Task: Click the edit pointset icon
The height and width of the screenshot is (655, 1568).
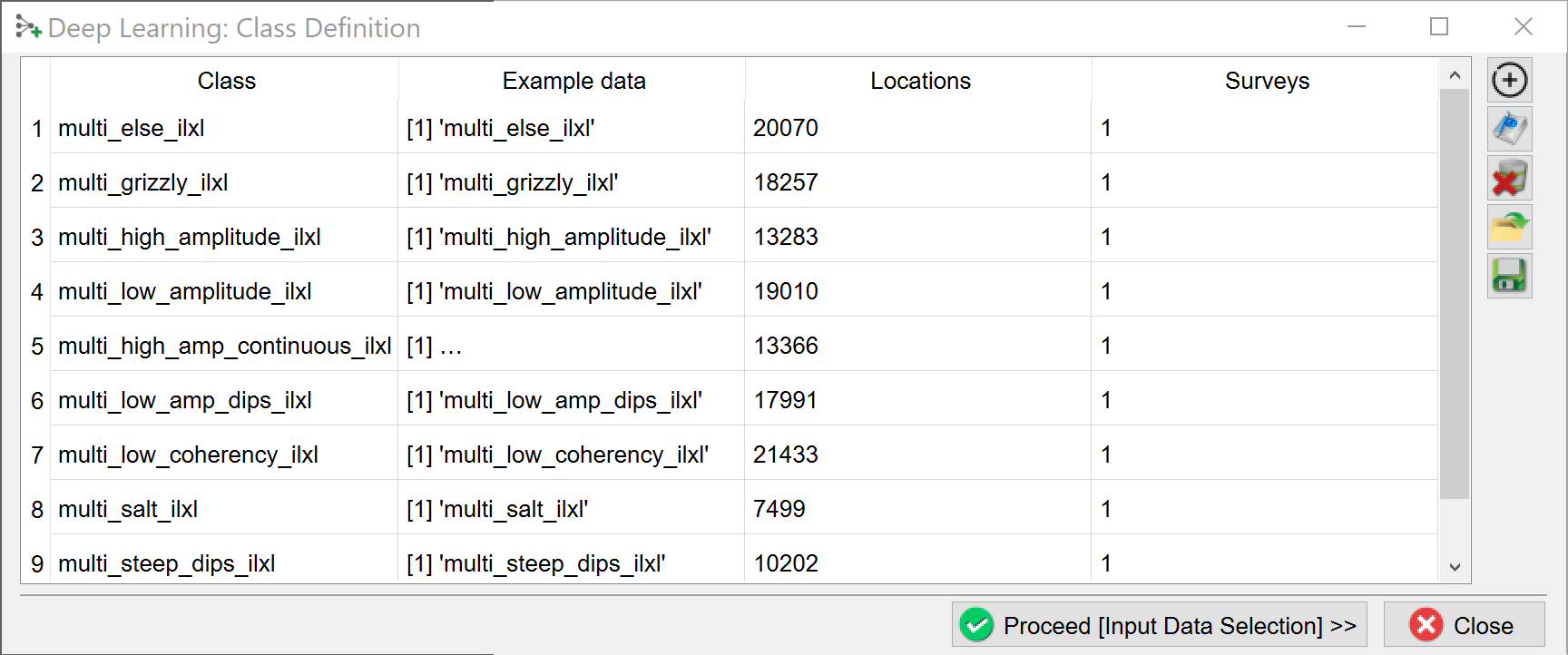Action: (1509, 129)
